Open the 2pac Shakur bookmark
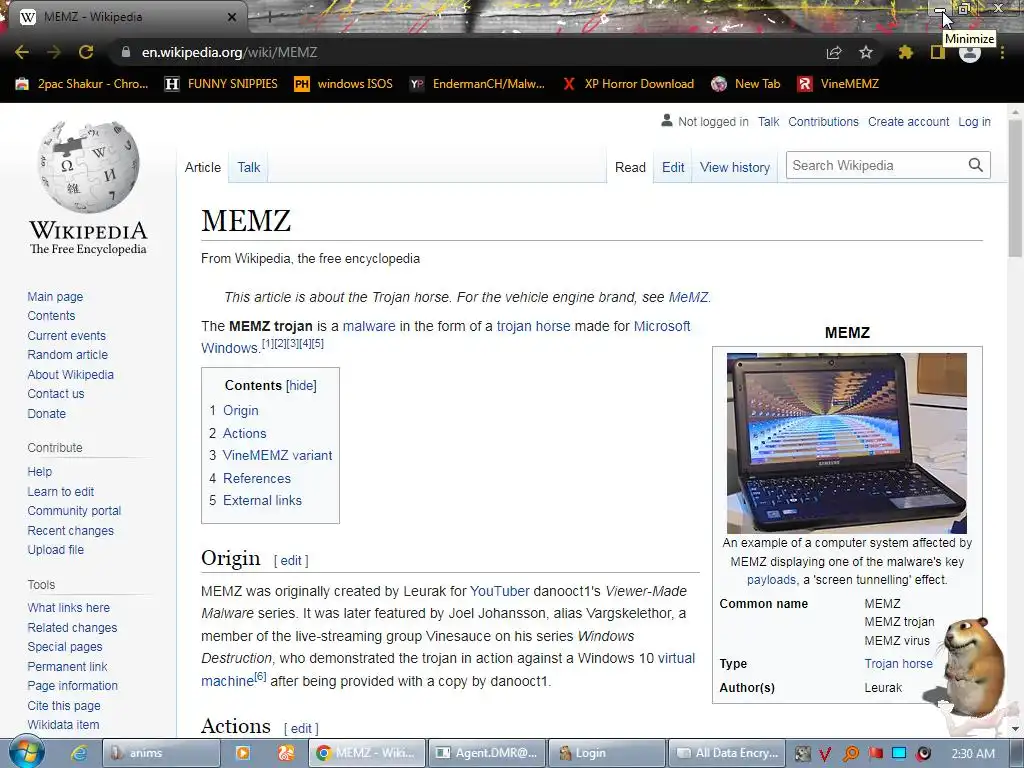Image resolution: width=1024 pixels, height=768 pixels. [83, 84]
